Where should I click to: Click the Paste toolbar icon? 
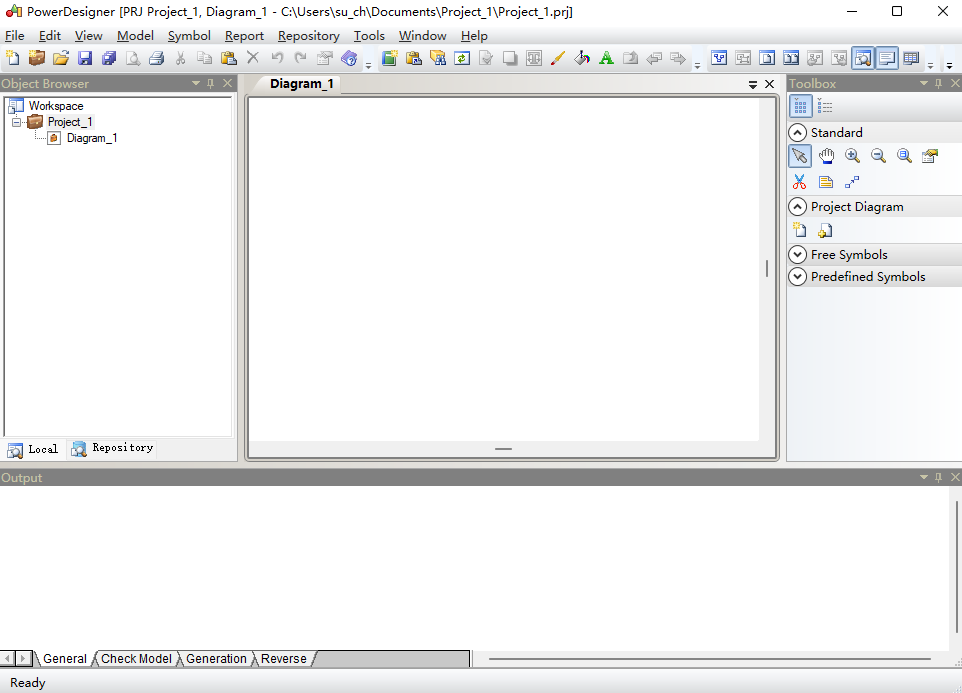point(228,58)
